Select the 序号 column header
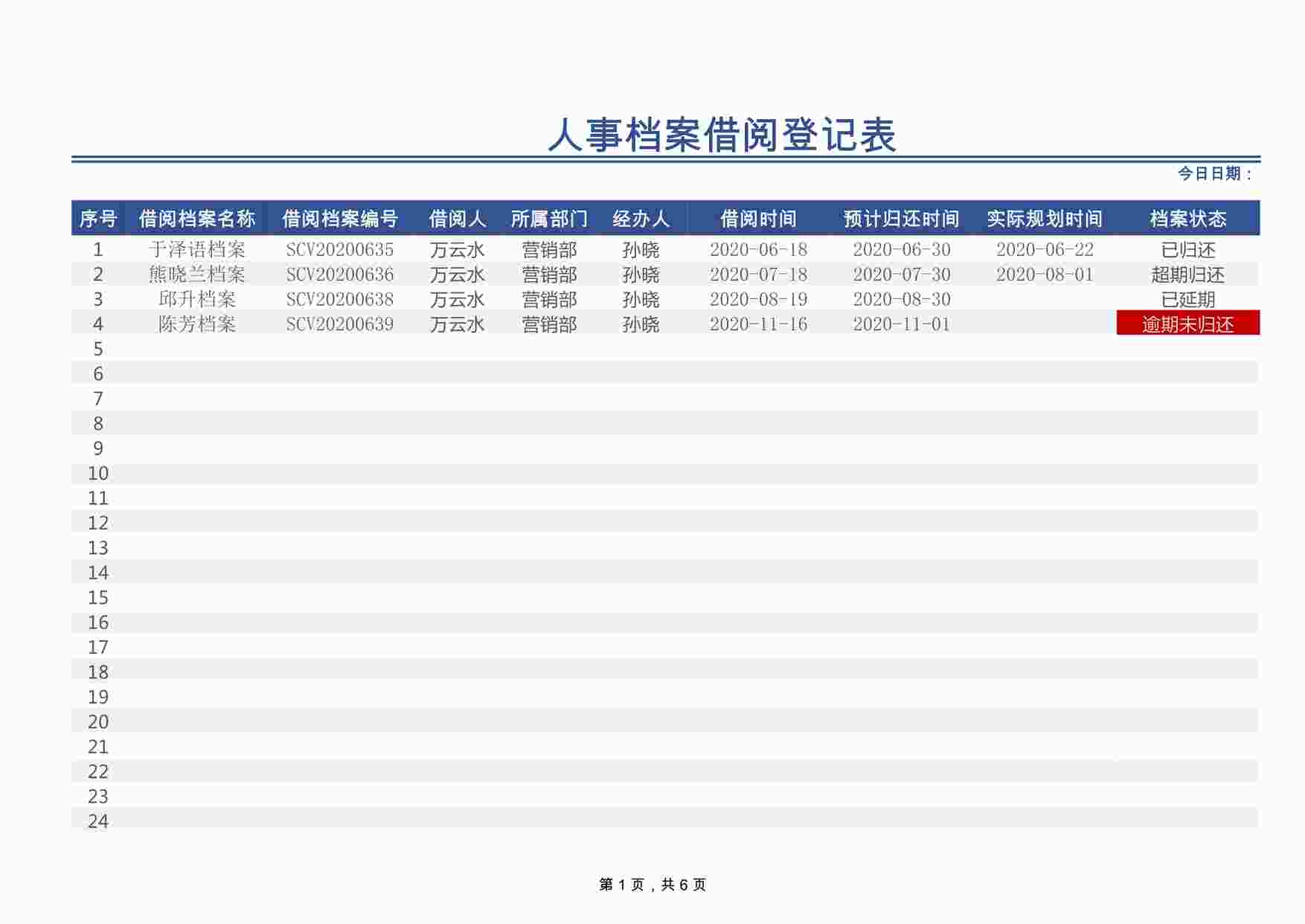The image size is (1305, 924). pyautogui.click(x=98, y=219)
